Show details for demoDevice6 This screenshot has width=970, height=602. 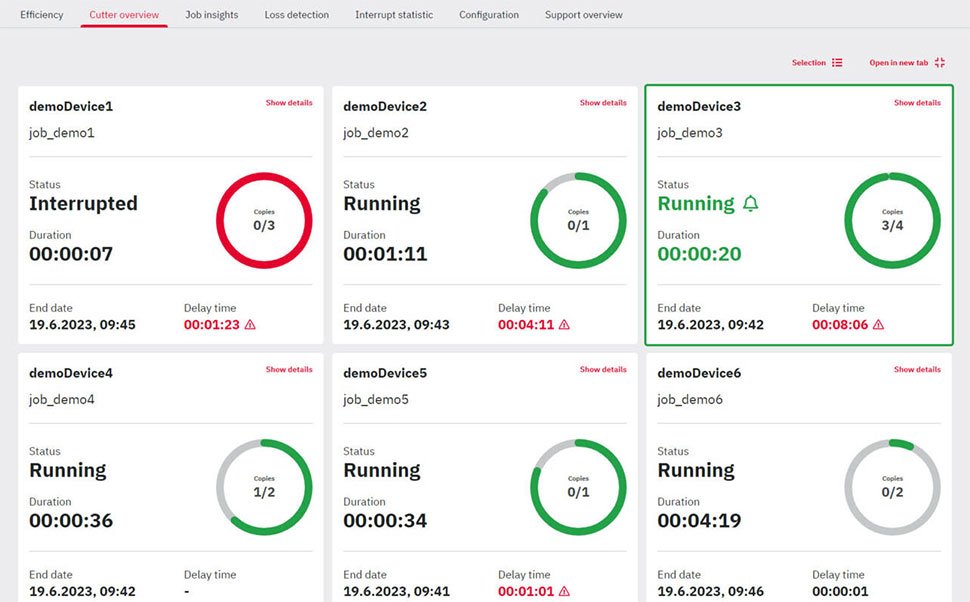(x=917, y=369)
